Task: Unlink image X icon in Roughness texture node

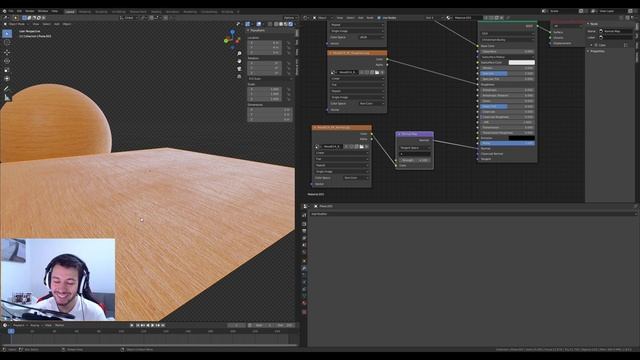Action: [382, 72]
